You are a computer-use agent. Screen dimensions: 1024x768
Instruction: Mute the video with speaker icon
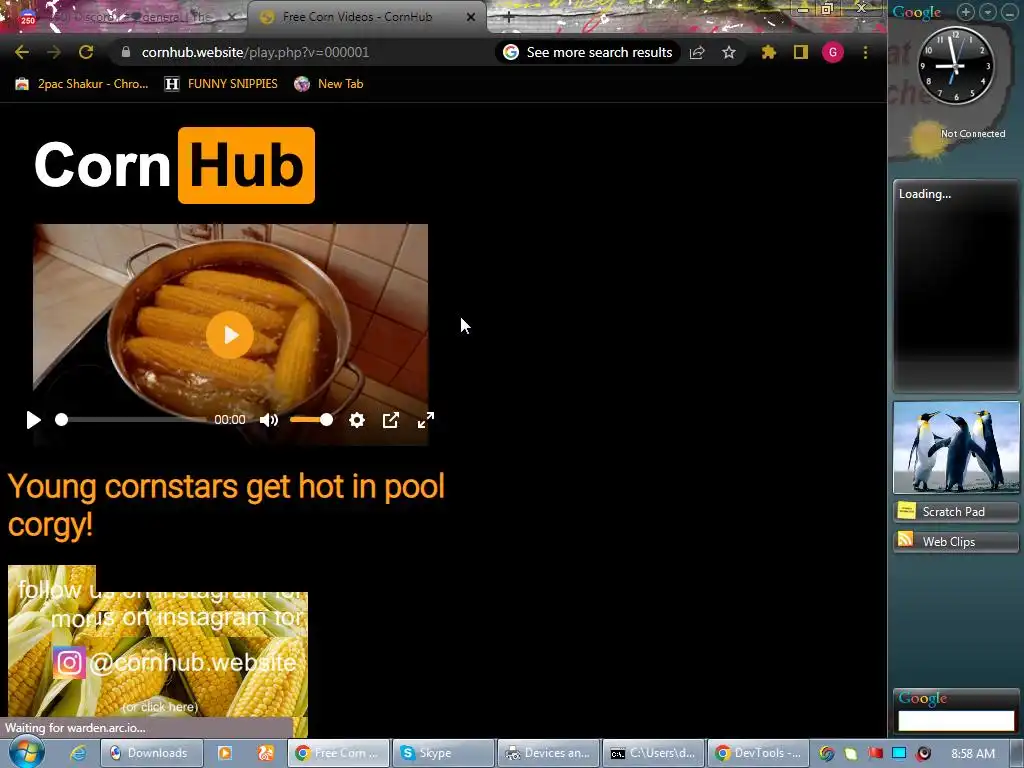(268, 420)
